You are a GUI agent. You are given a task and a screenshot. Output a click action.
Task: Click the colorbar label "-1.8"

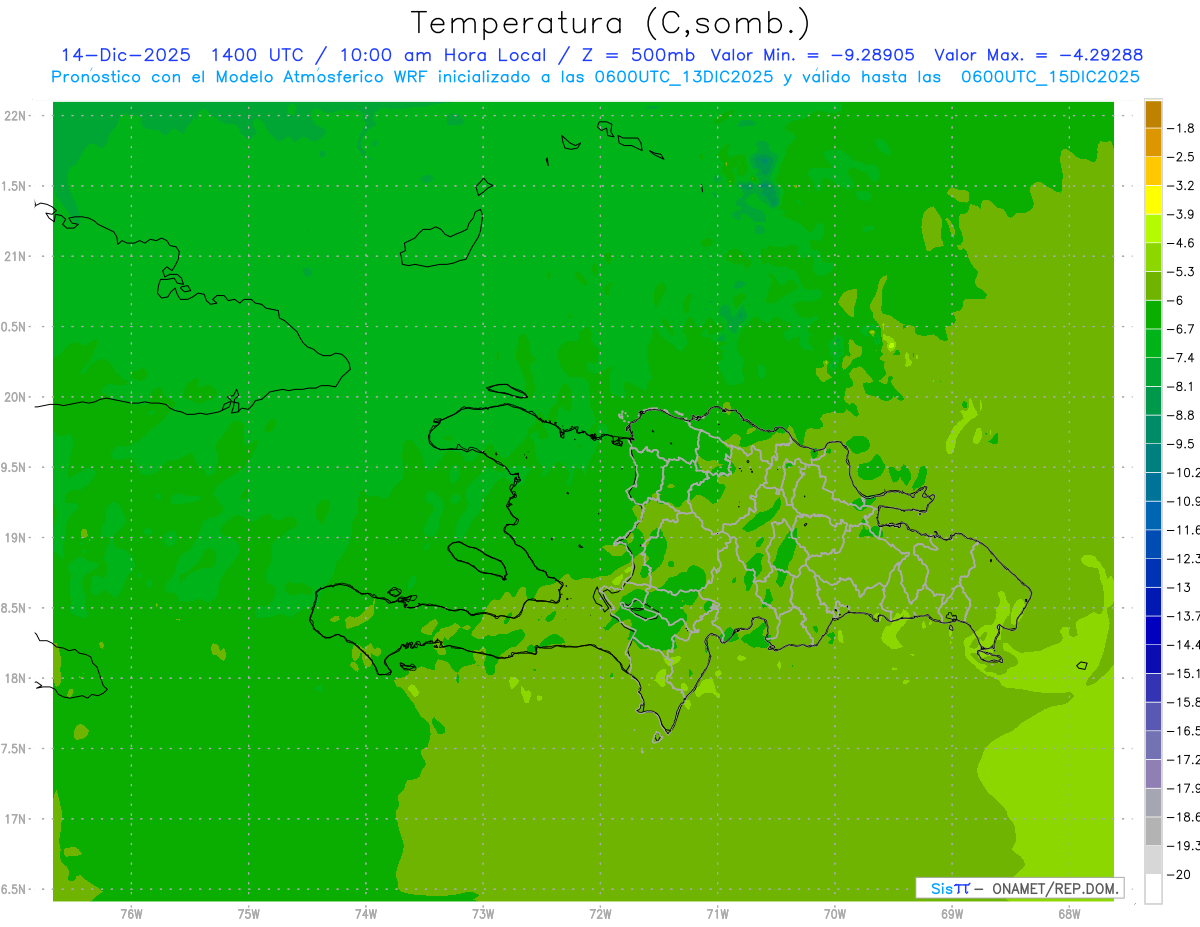(x=1182, y=128)
